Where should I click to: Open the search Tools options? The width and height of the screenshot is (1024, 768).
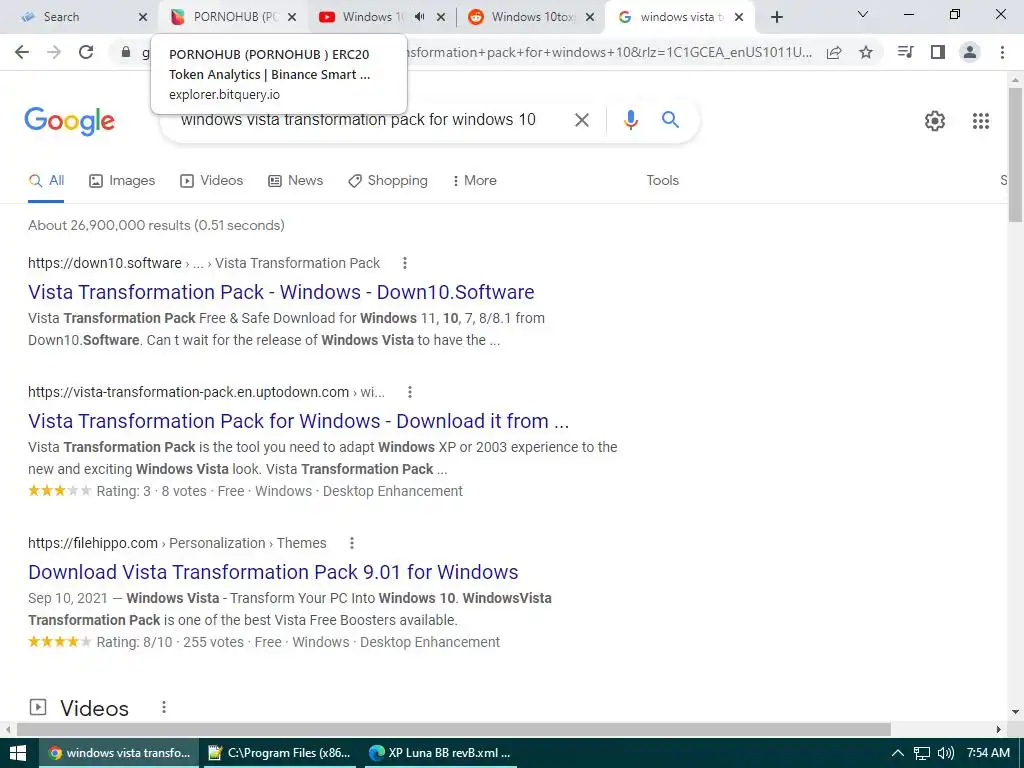pyautogui.click(x=662, y=181)
